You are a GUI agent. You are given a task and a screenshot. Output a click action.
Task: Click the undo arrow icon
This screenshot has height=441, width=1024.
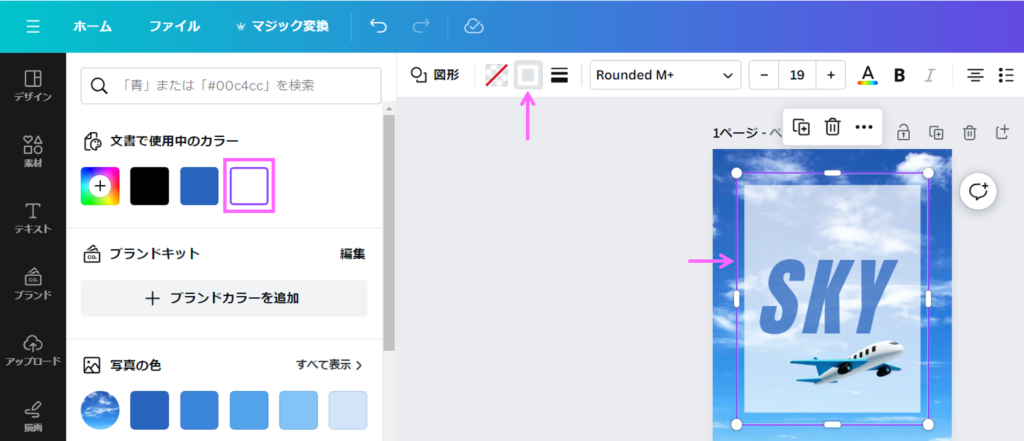click(x=378, y=26)
